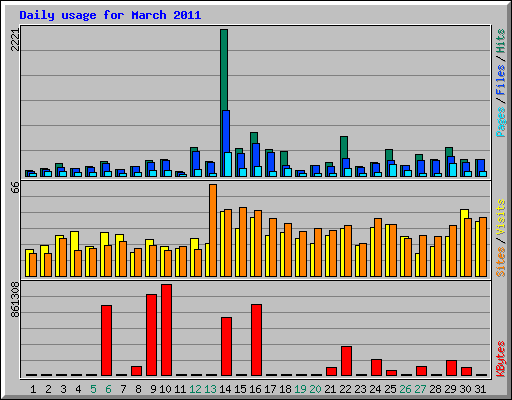The height and width of the screenshot is (400, 512).
Task: Click the day '8' label on x-axis
Action: coord(138,389)
